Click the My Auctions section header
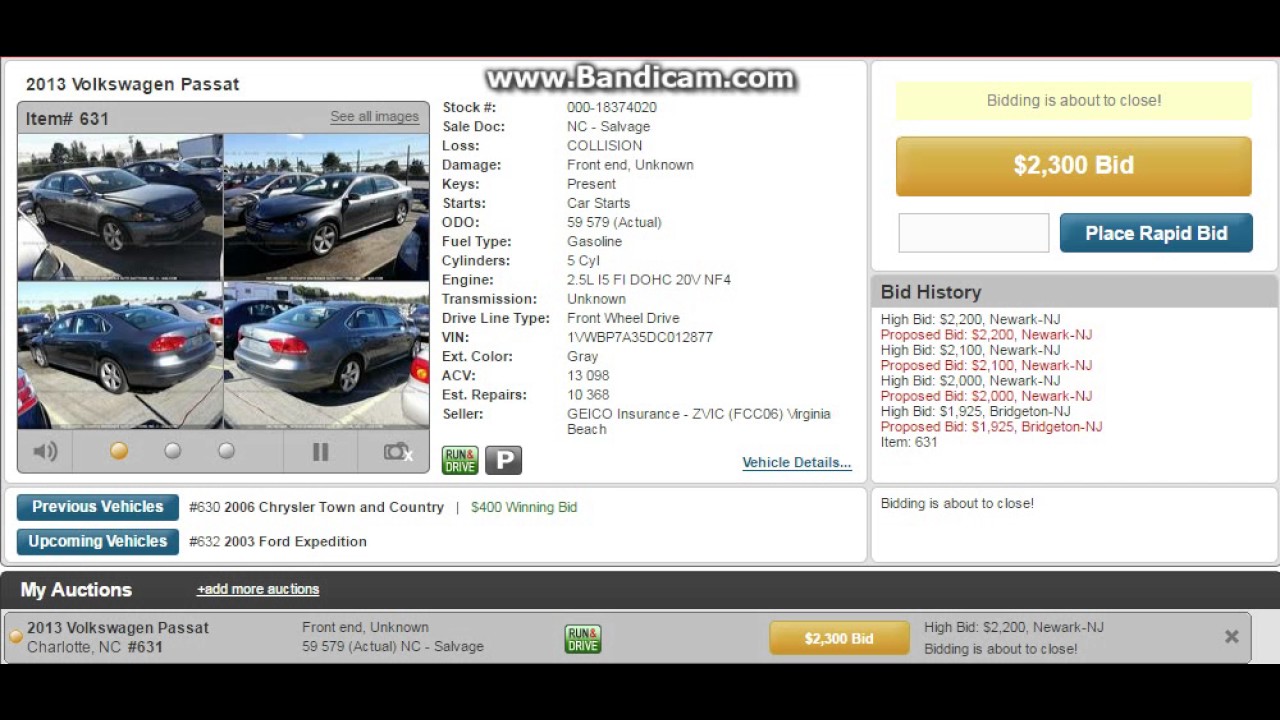 pyautogui.click(x=76, y=590)
